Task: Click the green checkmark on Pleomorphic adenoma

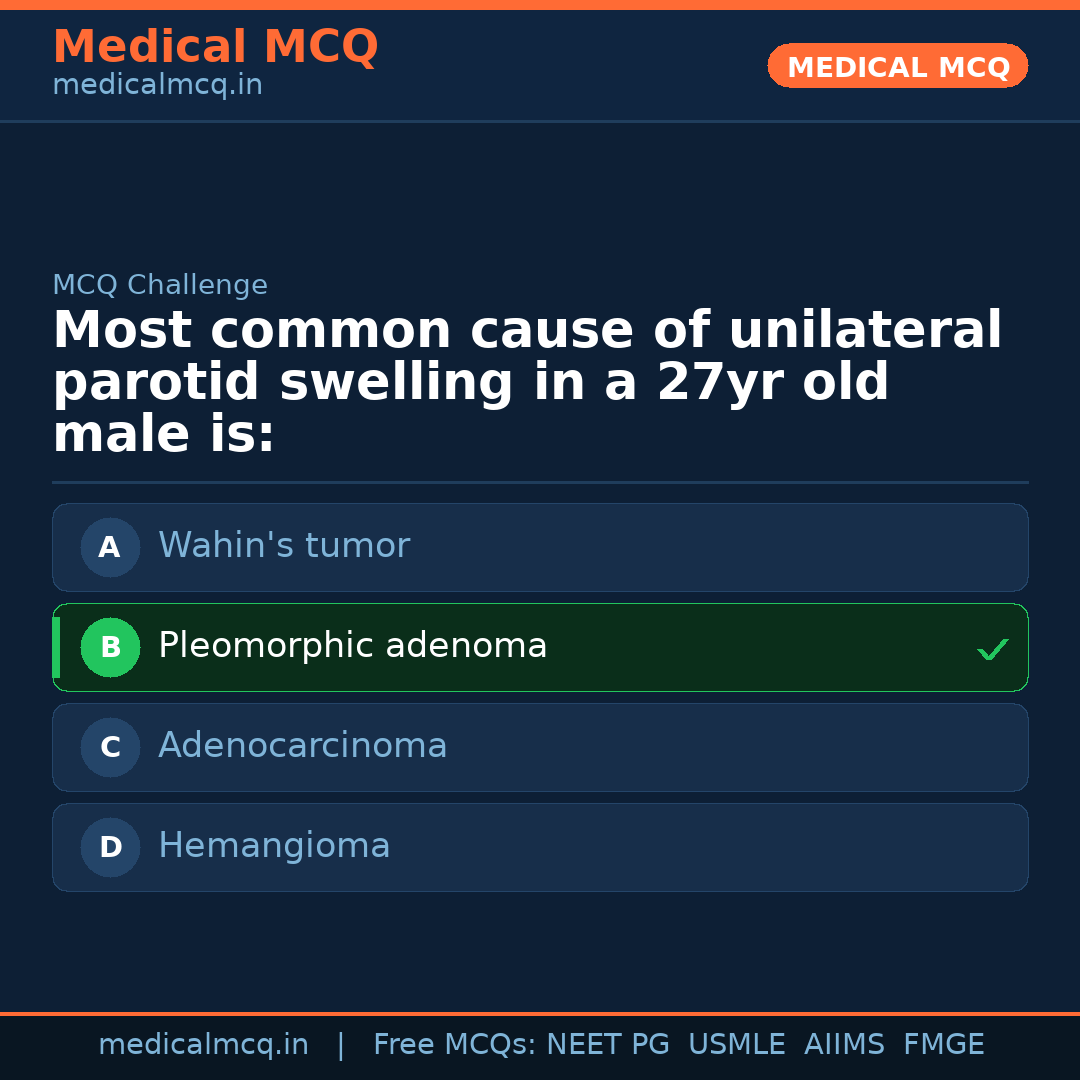Action: (992, 650)
